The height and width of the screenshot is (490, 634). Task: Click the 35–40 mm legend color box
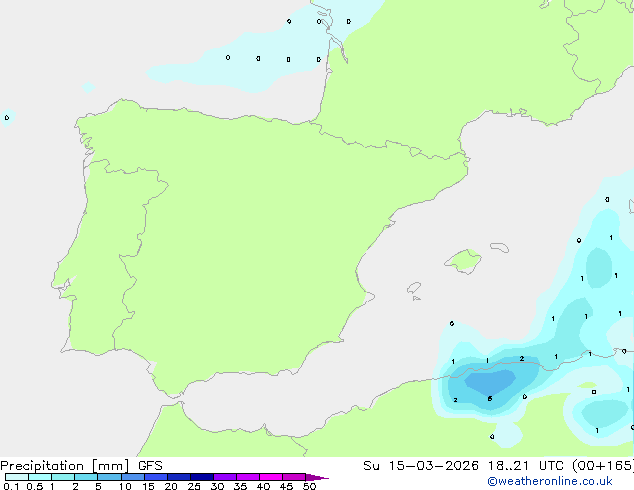pos(248,477)
